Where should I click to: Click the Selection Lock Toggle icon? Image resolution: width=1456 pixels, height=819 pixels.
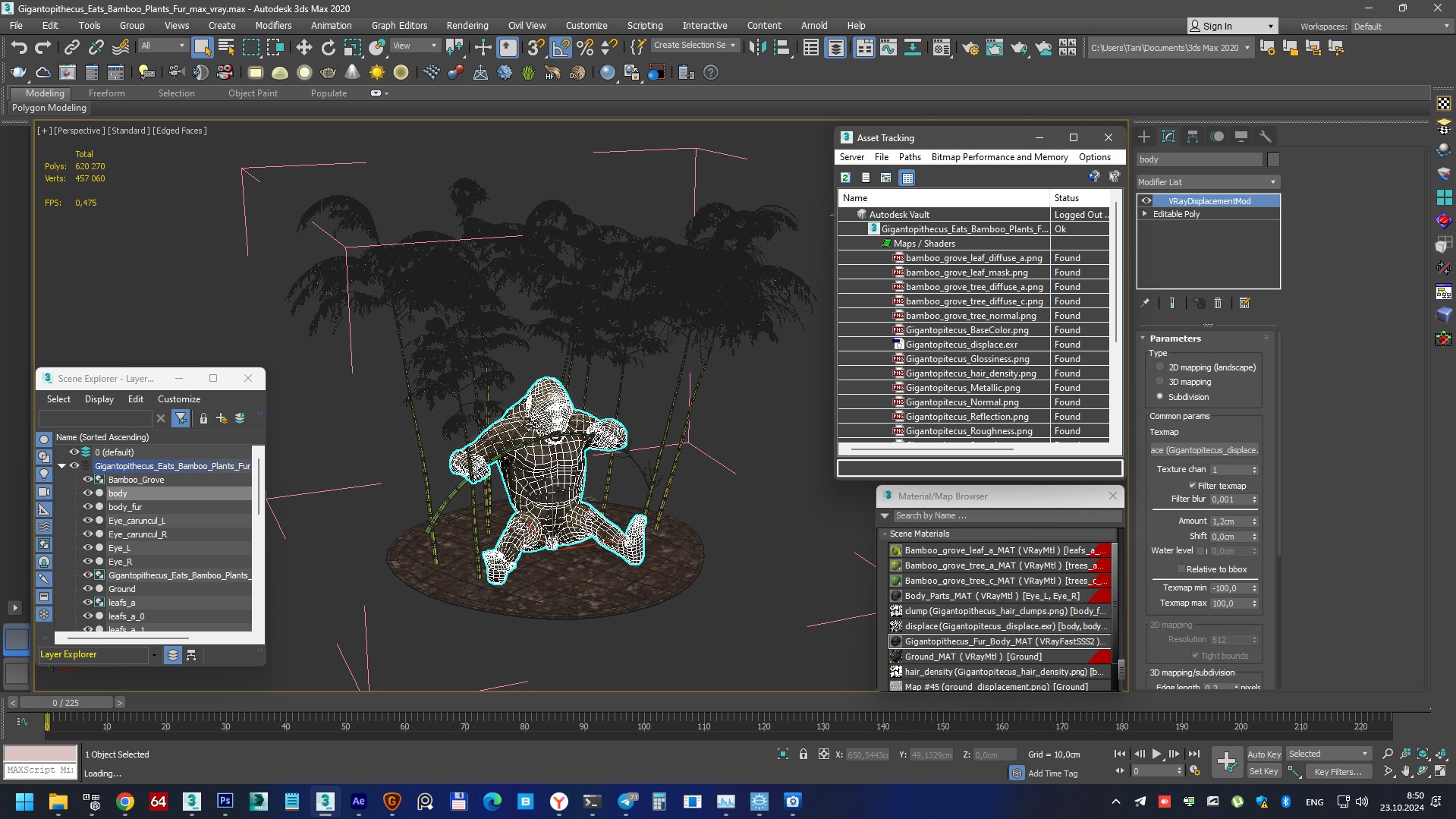tap(803, 754)
